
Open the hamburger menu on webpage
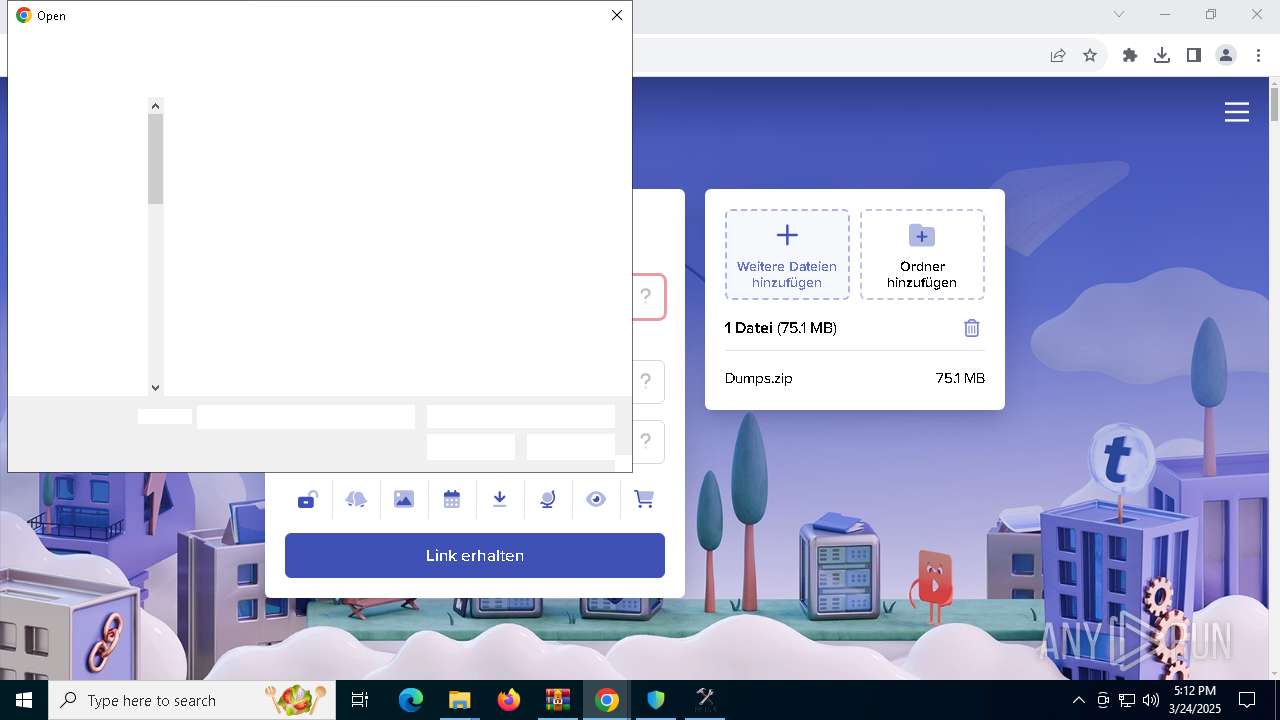pos(1237,112)
